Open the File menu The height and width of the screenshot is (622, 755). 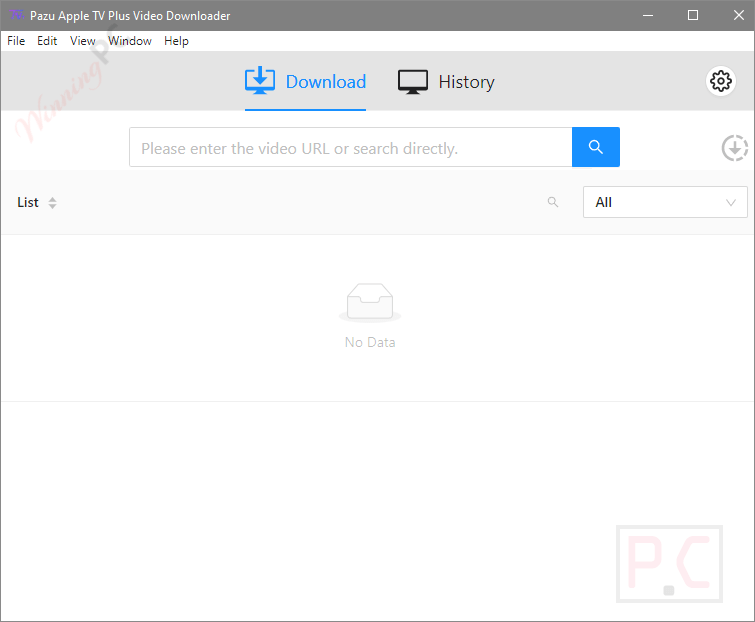(x=16, y=41)
